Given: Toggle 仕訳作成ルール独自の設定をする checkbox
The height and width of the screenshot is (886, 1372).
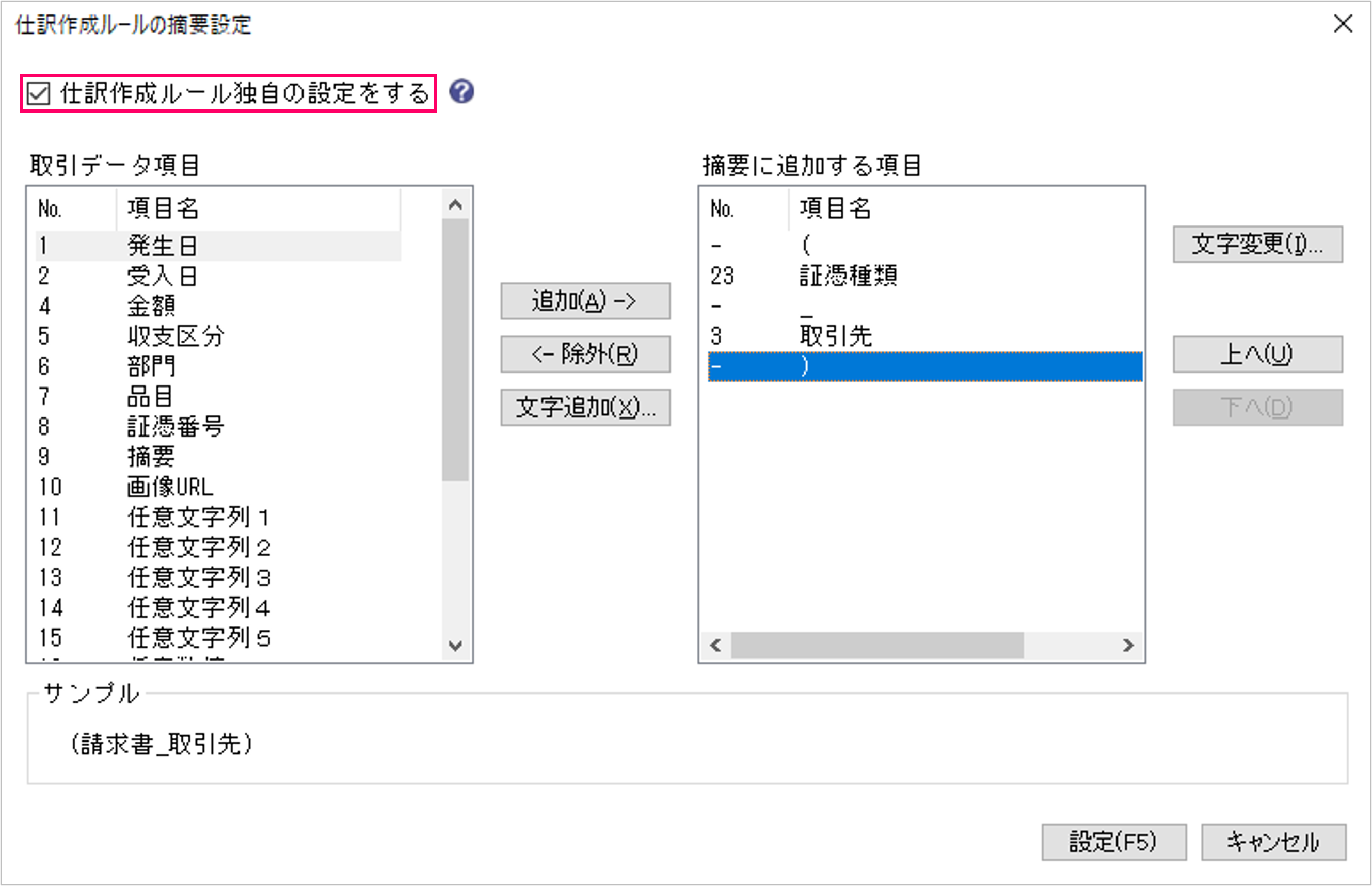Looking at the screenshot, I should (39, 93).
